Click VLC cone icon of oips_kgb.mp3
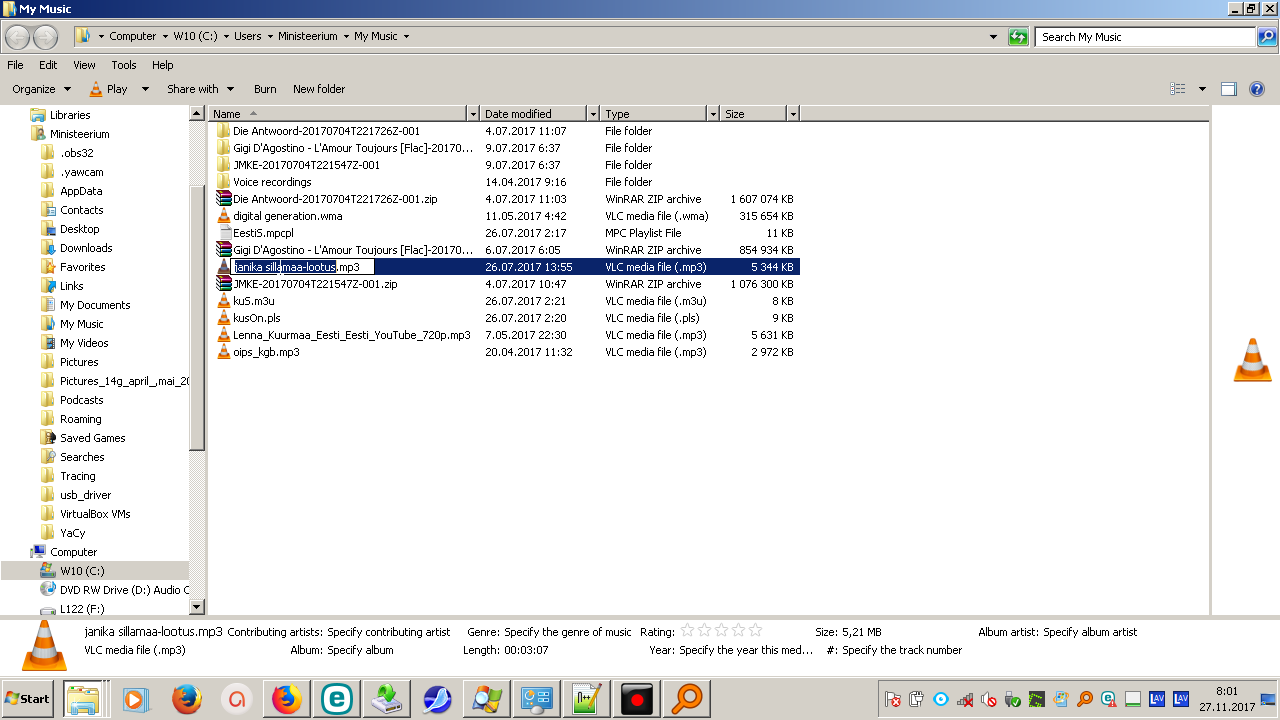 click(x=224, y=352)
